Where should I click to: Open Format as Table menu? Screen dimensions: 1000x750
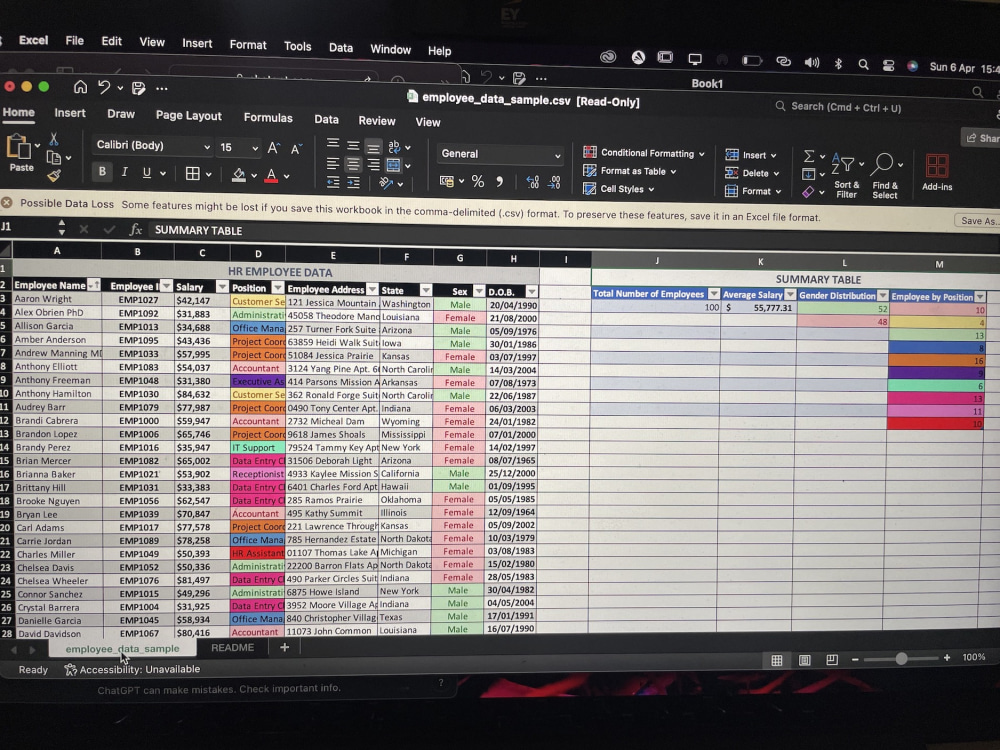[x=629, y=171]
